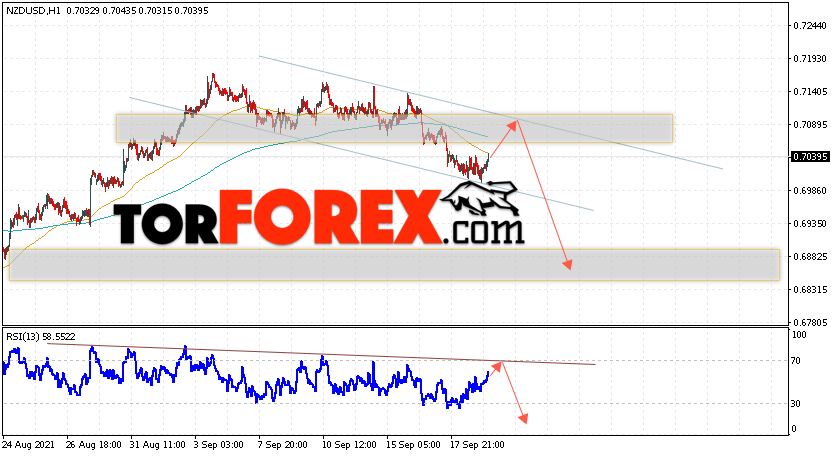Click the current price label 0.70395
Viewport: 834px width, 456px height.
click(810, 156)
